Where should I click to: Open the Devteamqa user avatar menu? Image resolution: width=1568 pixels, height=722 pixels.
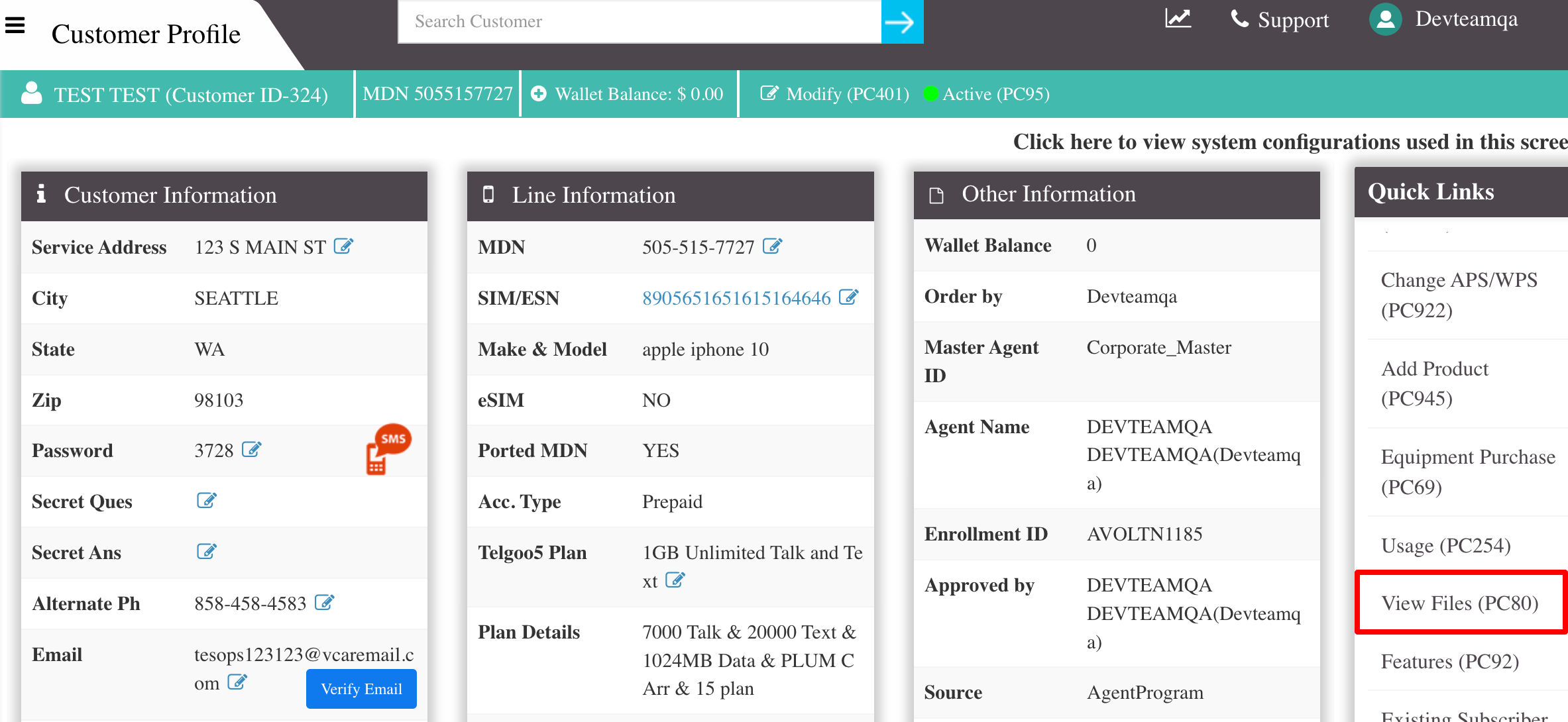click(x=1385, y=19)
